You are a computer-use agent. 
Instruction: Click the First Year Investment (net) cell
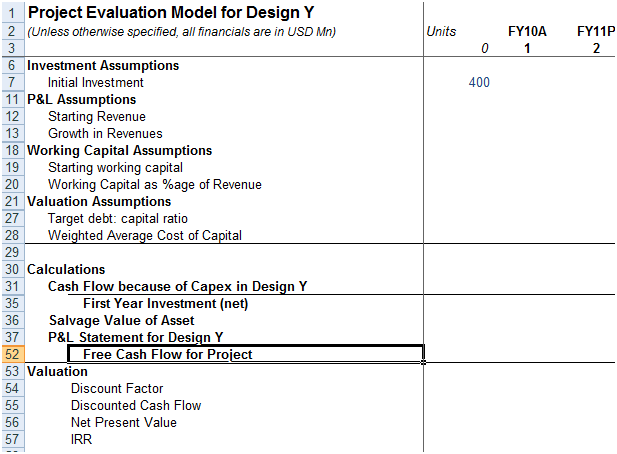166,303
